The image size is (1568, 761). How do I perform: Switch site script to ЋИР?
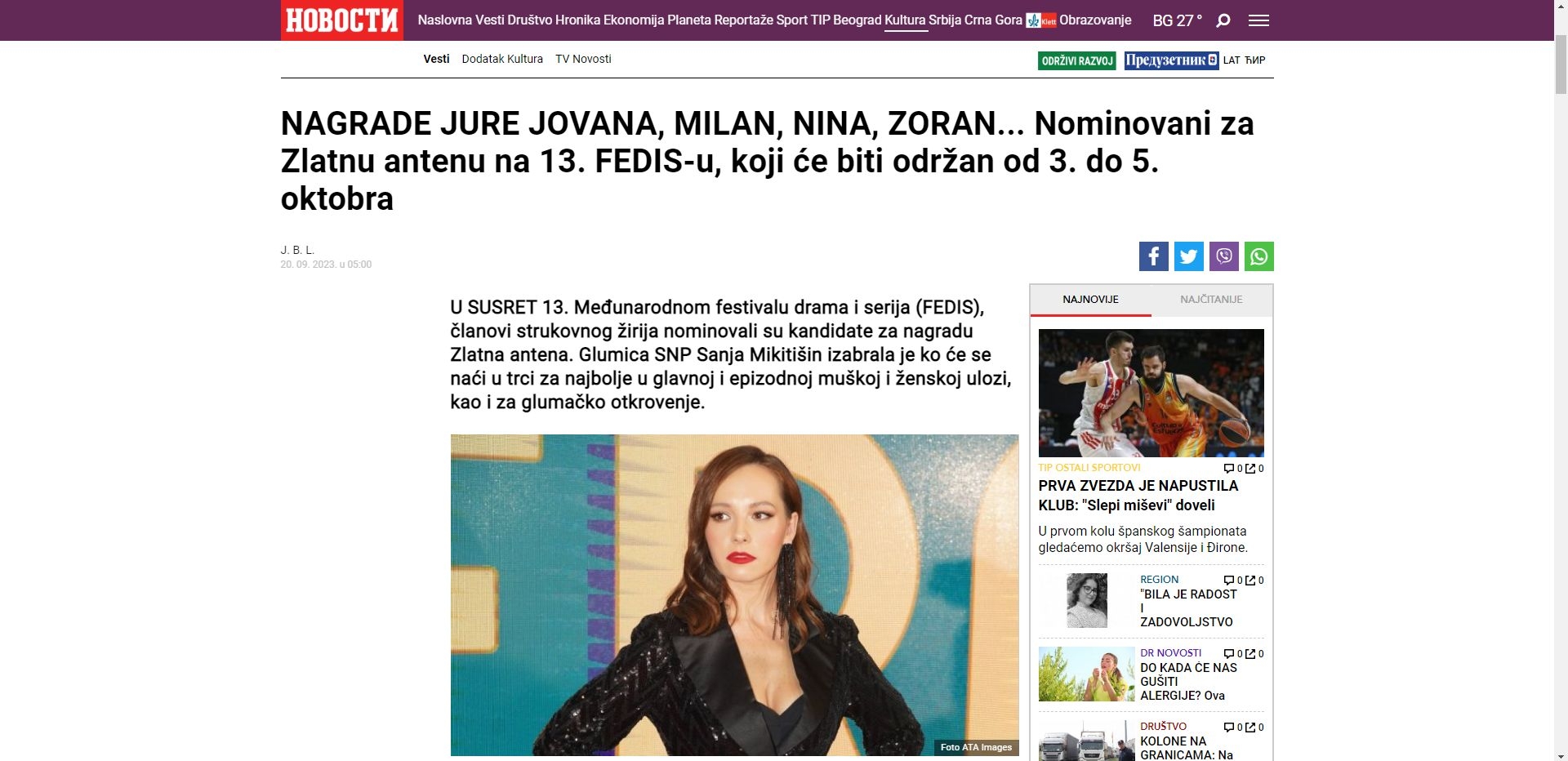click(1255, 60)
